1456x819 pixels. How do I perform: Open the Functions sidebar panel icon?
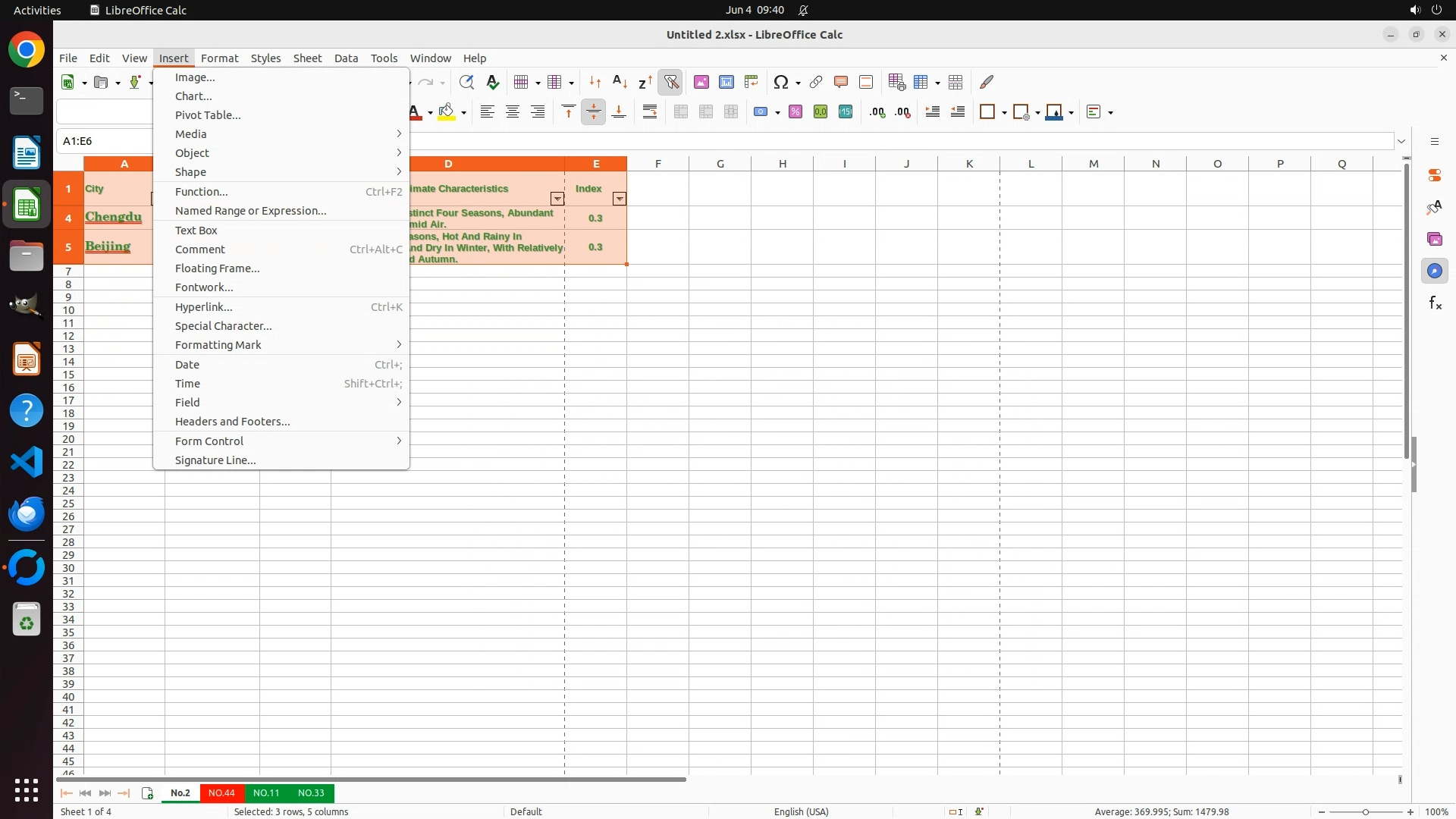pos(1435,303)
